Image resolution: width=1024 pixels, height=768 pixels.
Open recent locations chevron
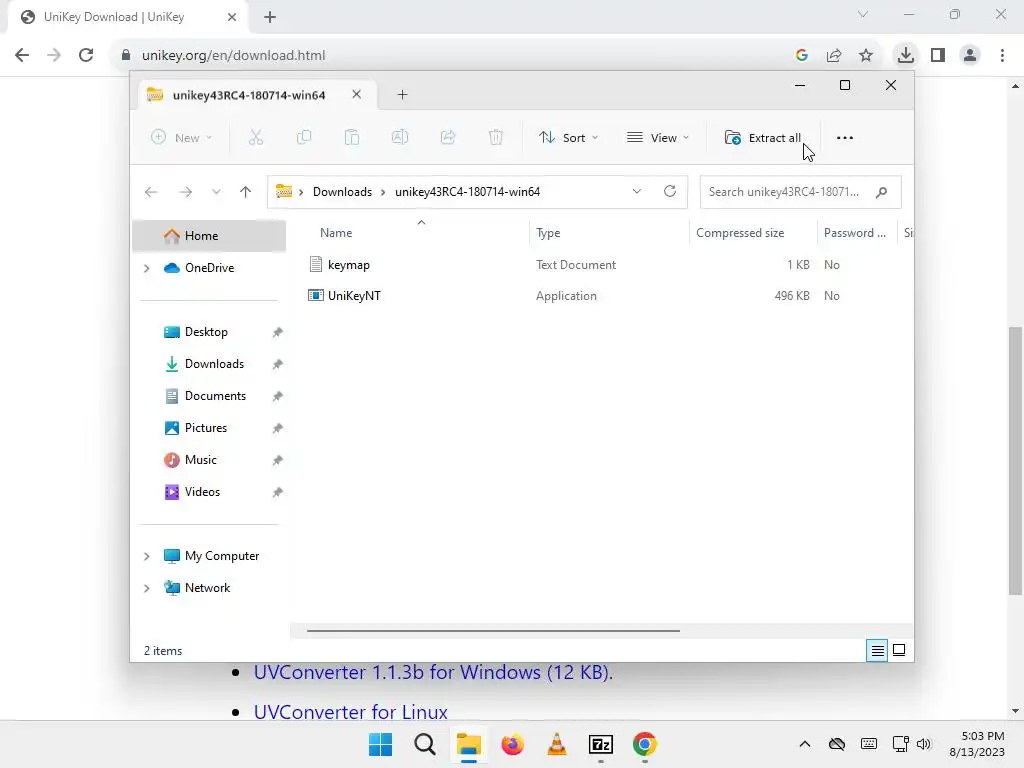[x=216, y=192]
